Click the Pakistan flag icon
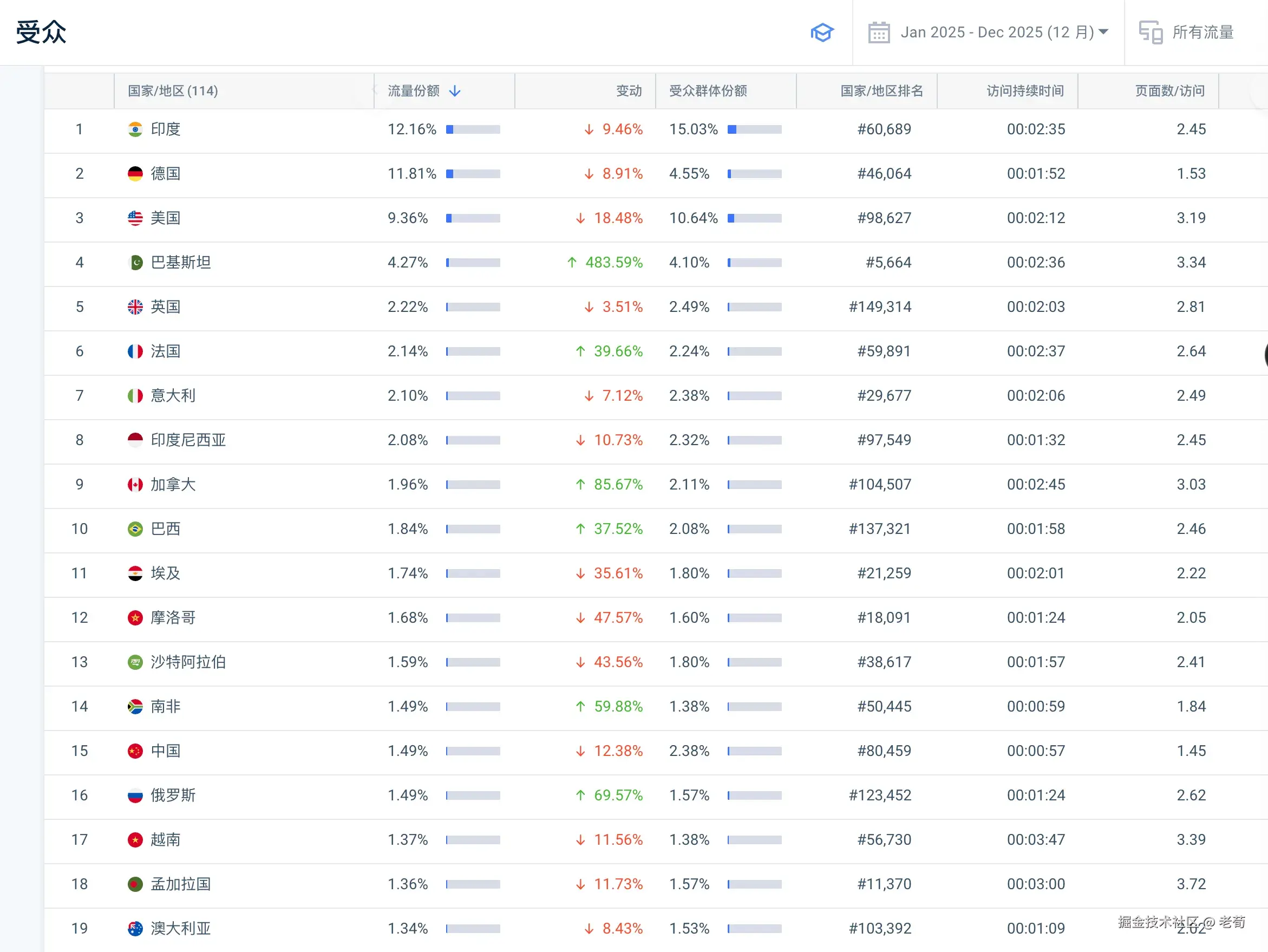1268x952 pixels. click(135, 263)
